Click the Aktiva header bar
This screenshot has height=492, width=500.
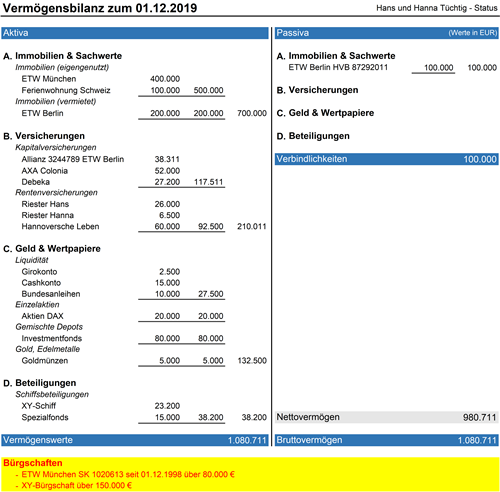click(135, 33)
